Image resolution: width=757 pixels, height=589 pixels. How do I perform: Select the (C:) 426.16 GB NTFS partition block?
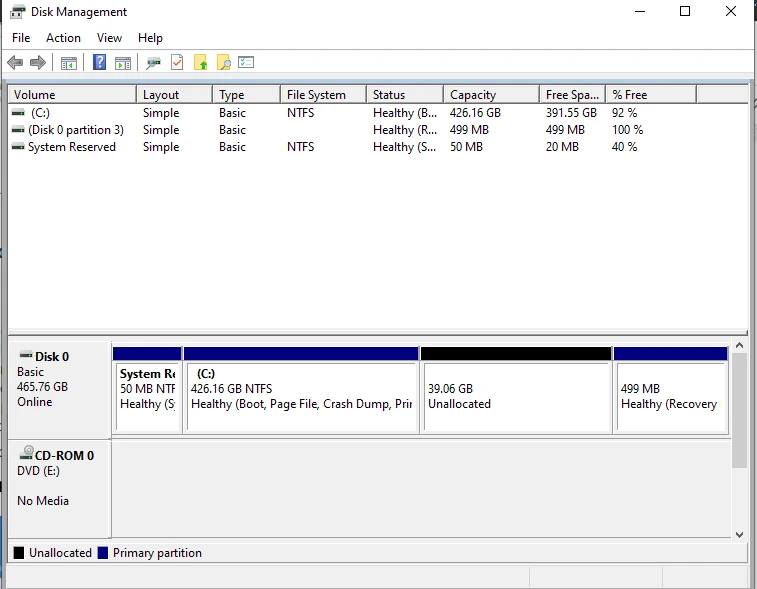pyautogui.click(x=301, y=390)
